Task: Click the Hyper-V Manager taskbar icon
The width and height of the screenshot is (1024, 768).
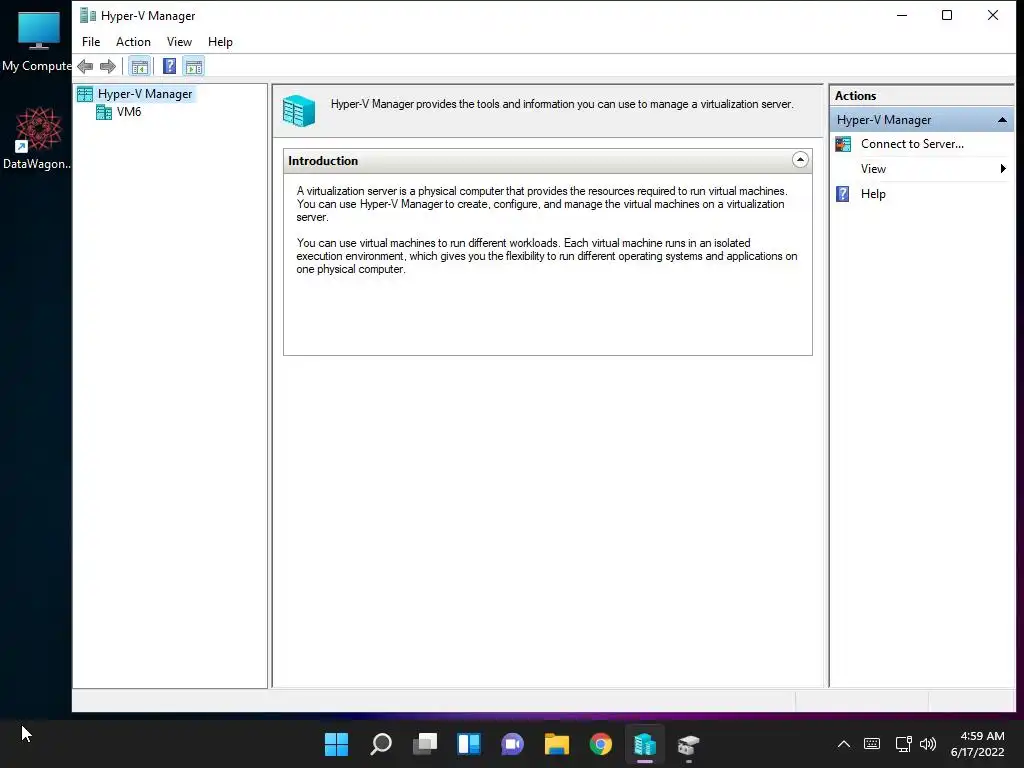Action: [x=645, y=744]
